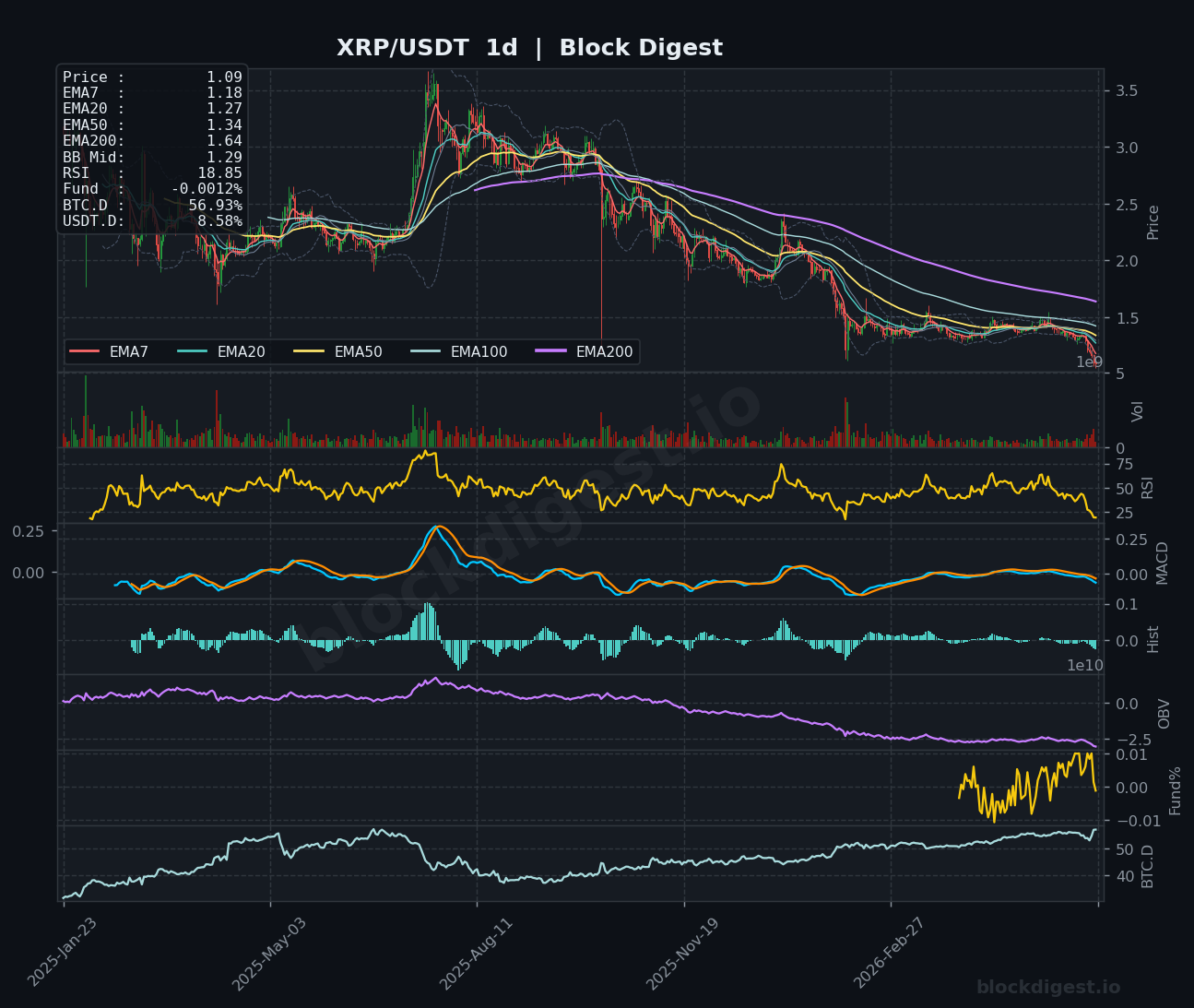Click the OBV axis label

1164,714
